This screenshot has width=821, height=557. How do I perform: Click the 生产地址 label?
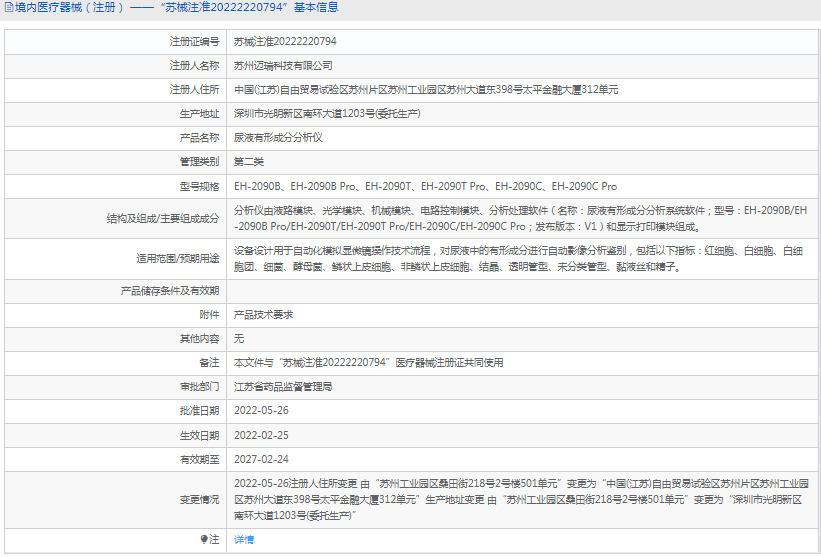click(x=199, y=114)
